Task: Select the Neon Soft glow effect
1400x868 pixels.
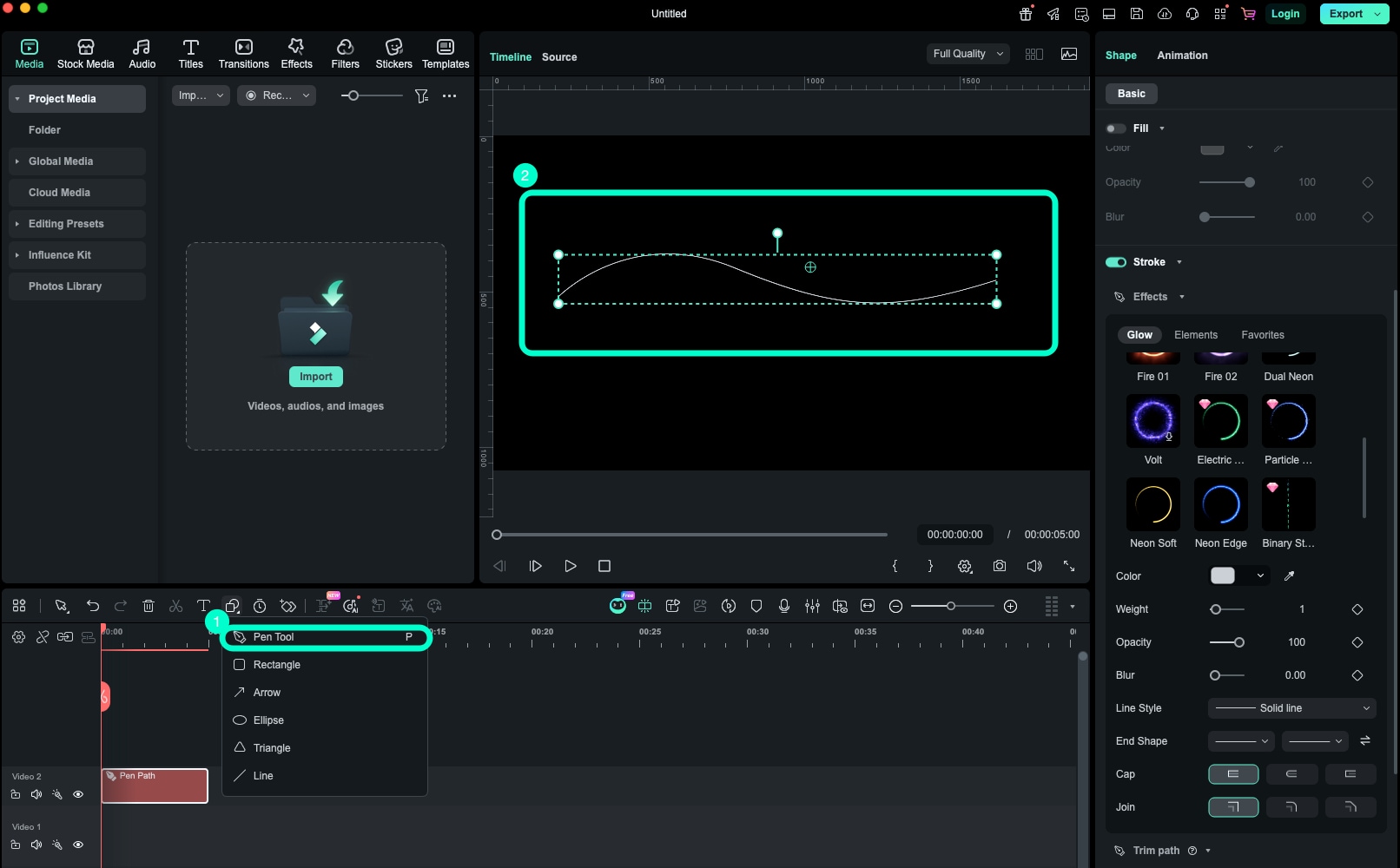Action: click(x=1152, y=504)
